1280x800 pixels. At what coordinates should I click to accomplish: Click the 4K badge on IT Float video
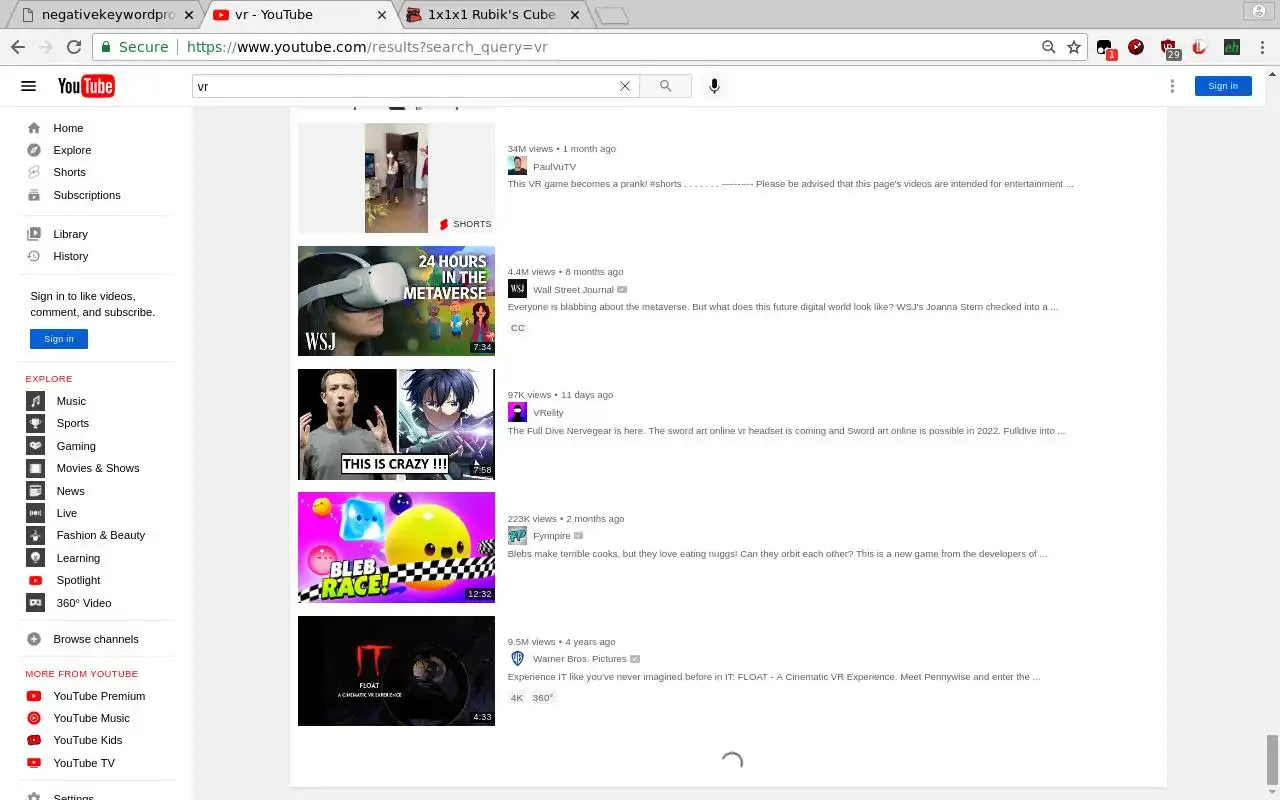(516, 698)
